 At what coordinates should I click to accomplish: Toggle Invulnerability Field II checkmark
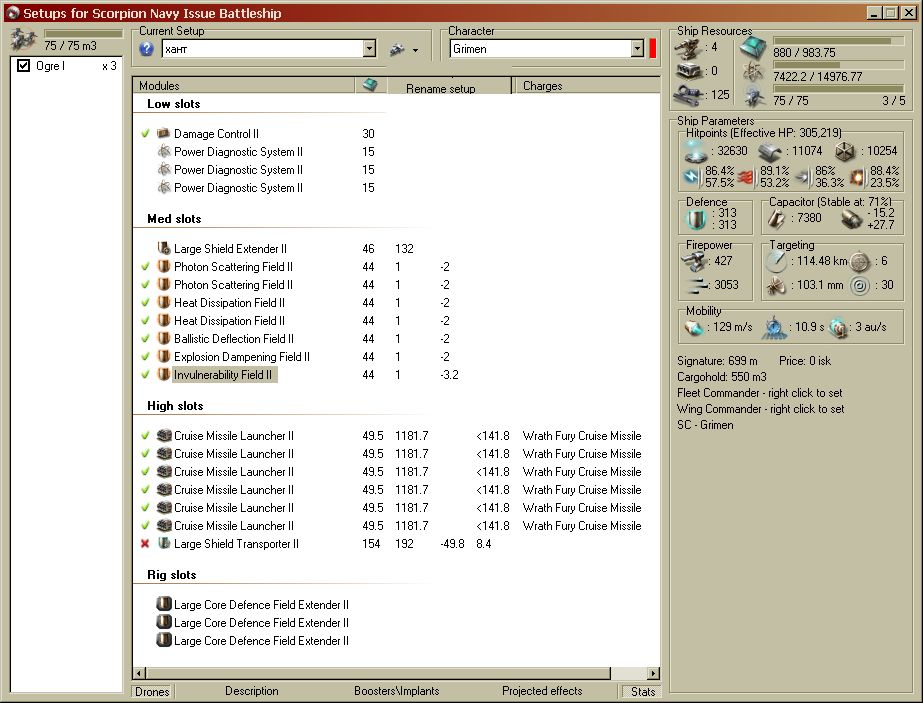[x=145, y=375]
